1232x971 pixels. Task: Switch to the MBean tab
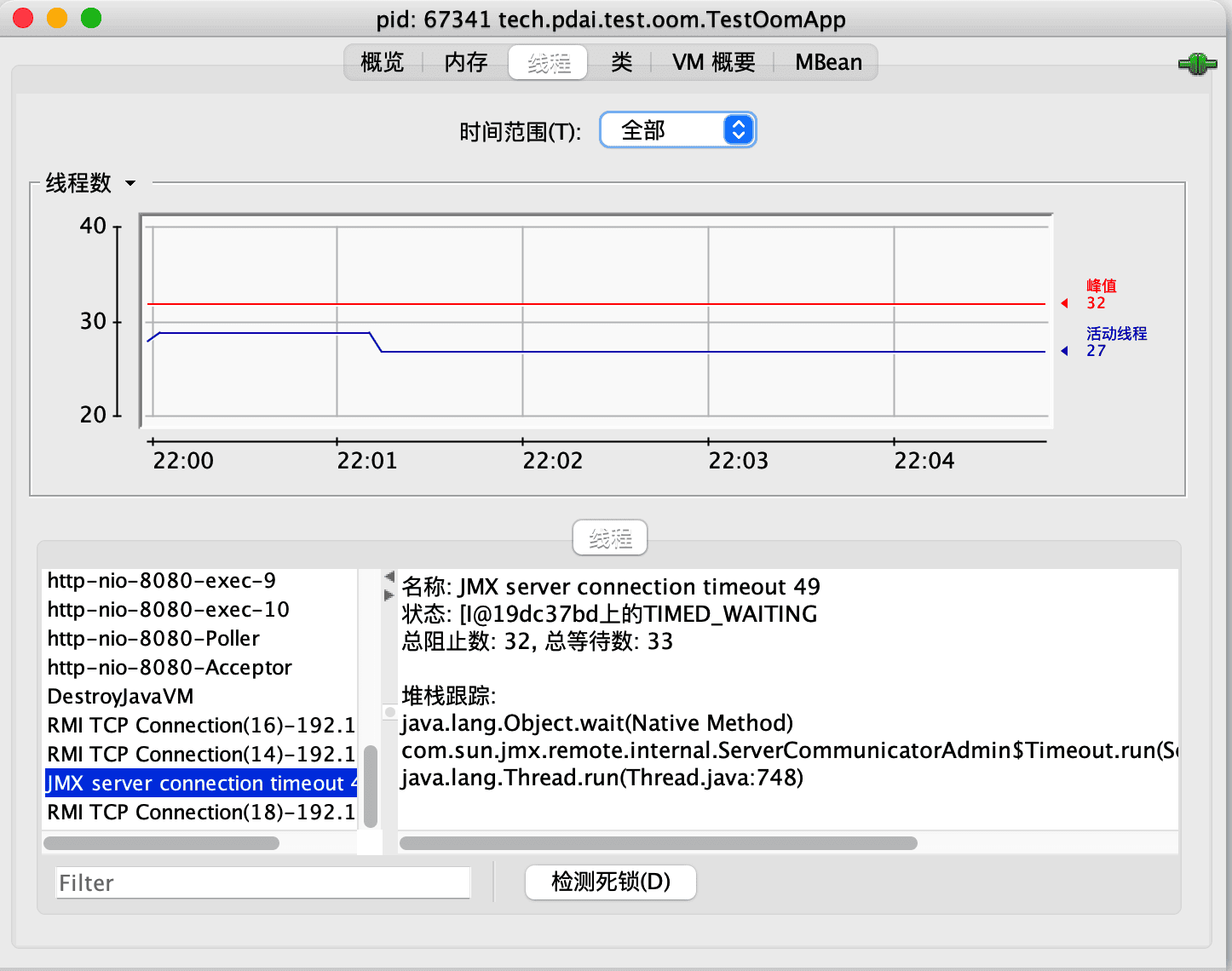(828, 62)
